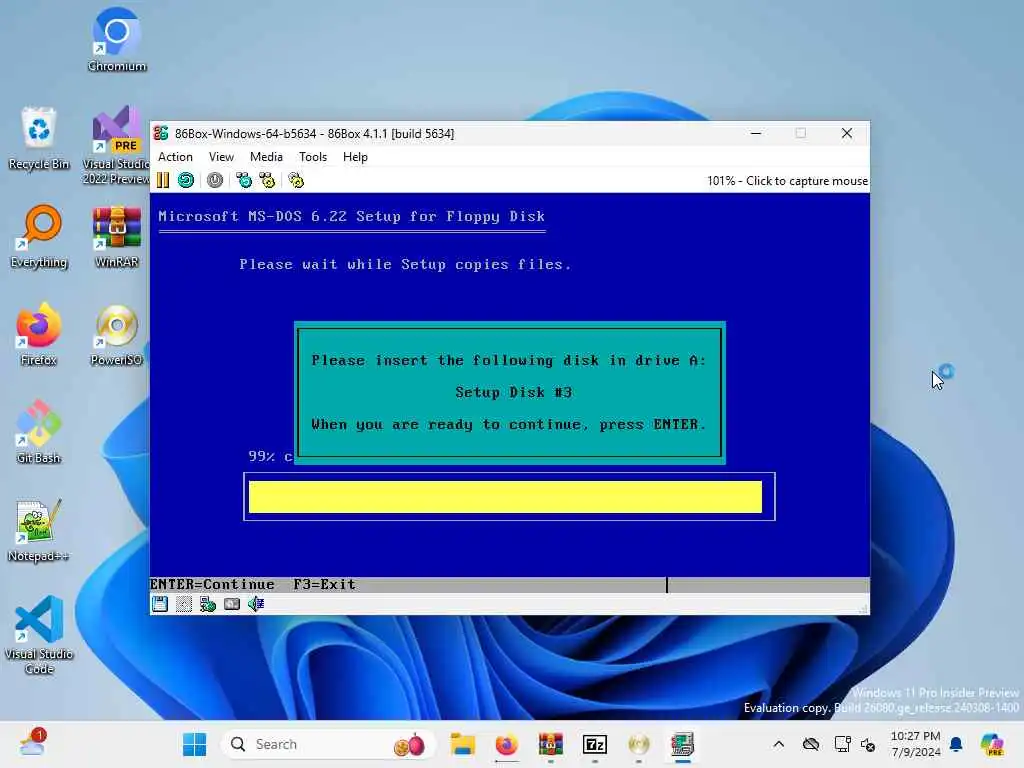Click the 86Box app icon in the title bar
This screenshot has width=1024, height=768.
click(x=161, y=133)
